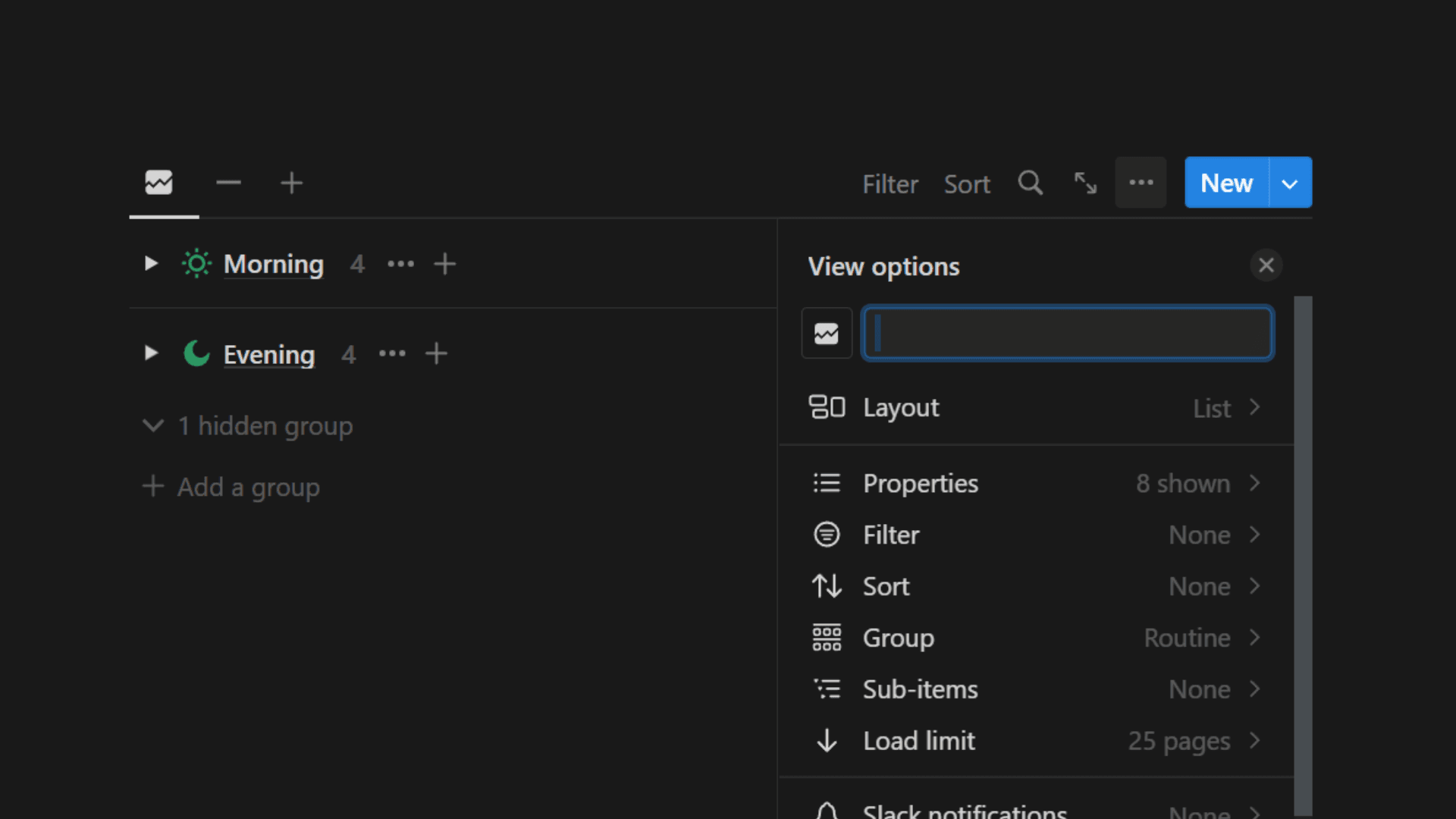The height and width of the screenshot is (819, 1456).
Task: Open database search with the magnifier
Action: 1030,183
